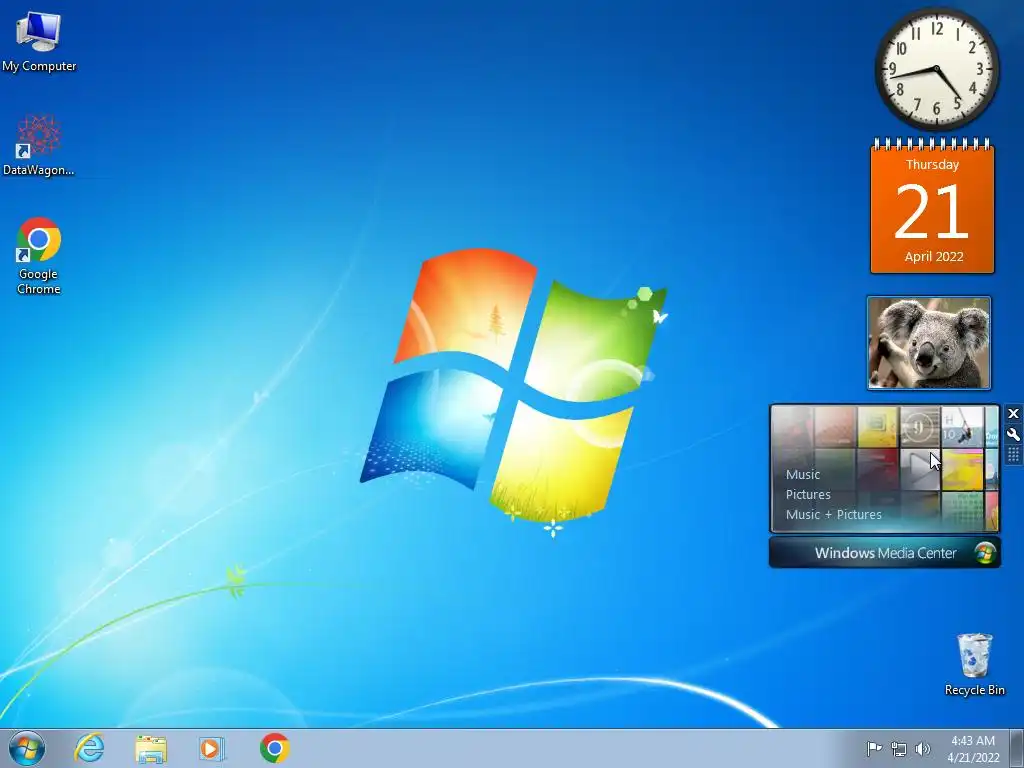Close the Media Center gadget

pos(1014,413)
